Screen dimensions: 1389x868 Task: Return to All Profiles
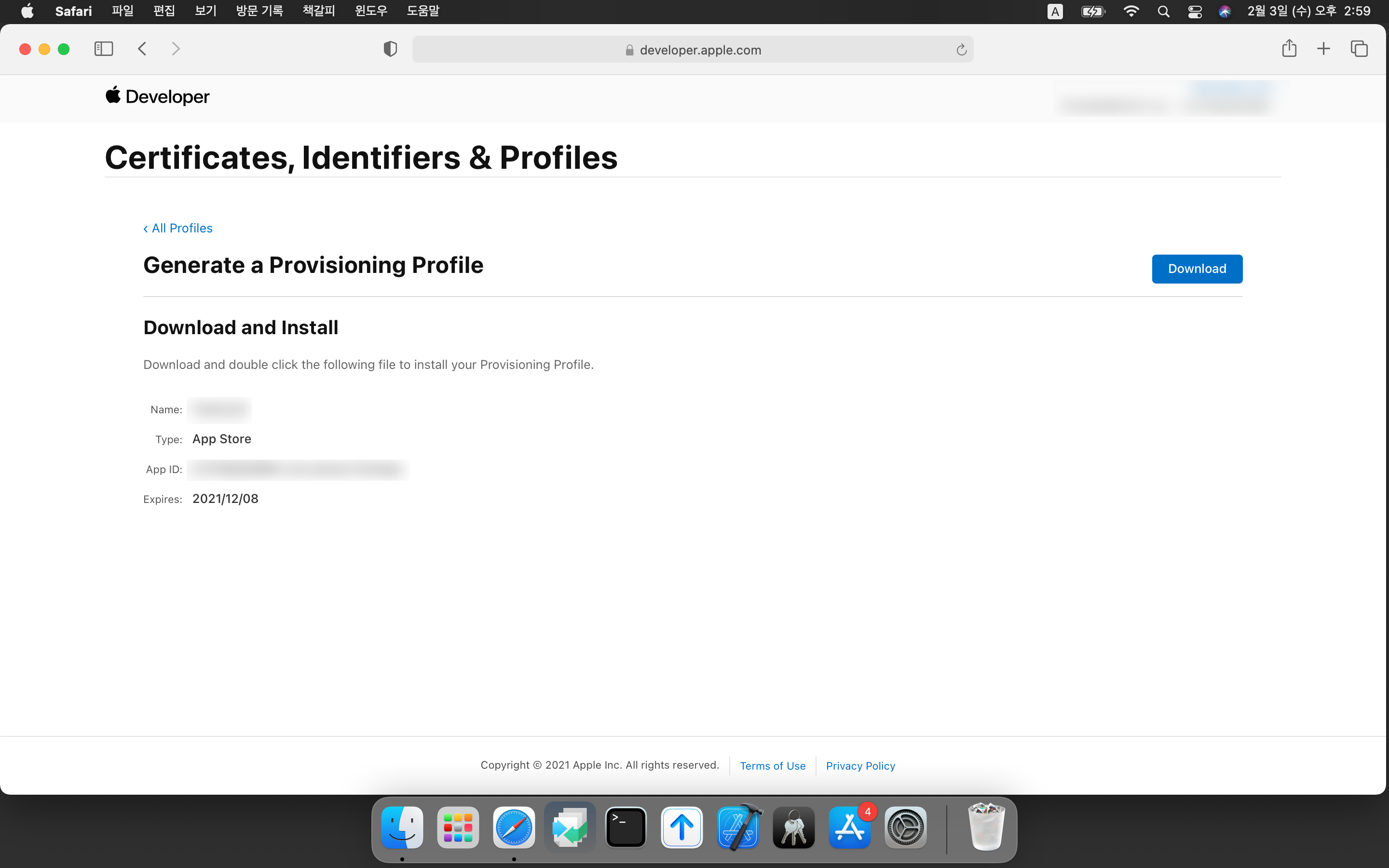coord(178,228)
